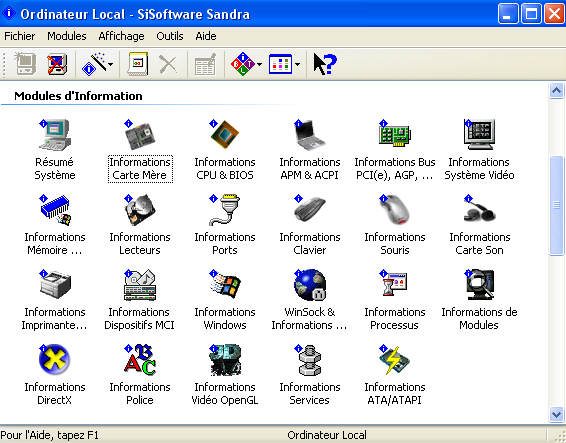Open Informations Ports connector icon

coord(225,210)
